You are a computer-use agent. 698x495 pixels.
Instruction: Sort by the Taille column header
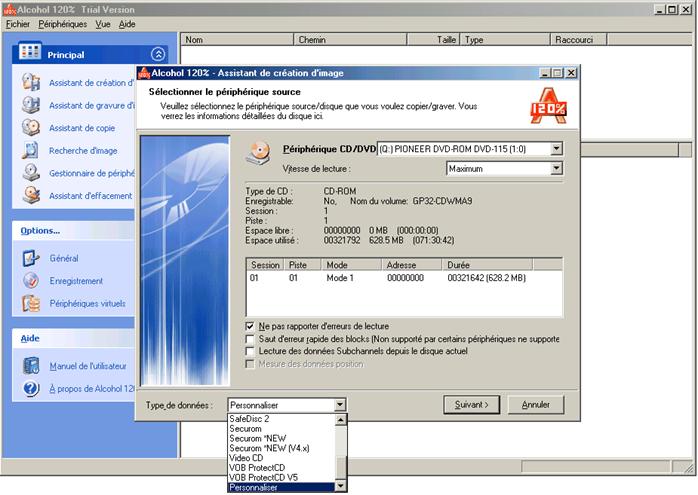pos(433,40)
